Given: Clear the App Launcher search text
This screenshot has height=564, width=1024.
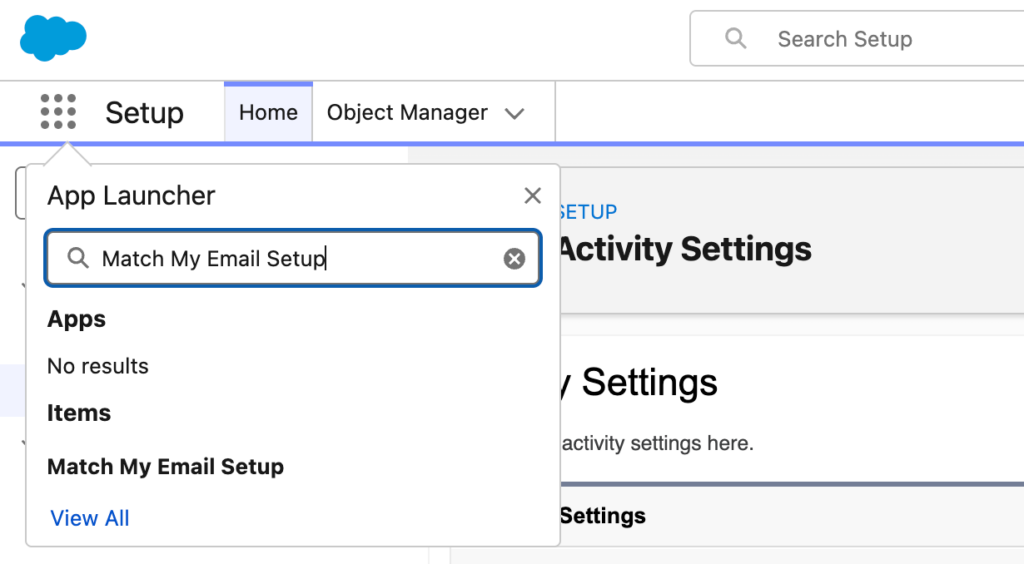Looking at the screenshot, I should [x=514, y=259].
